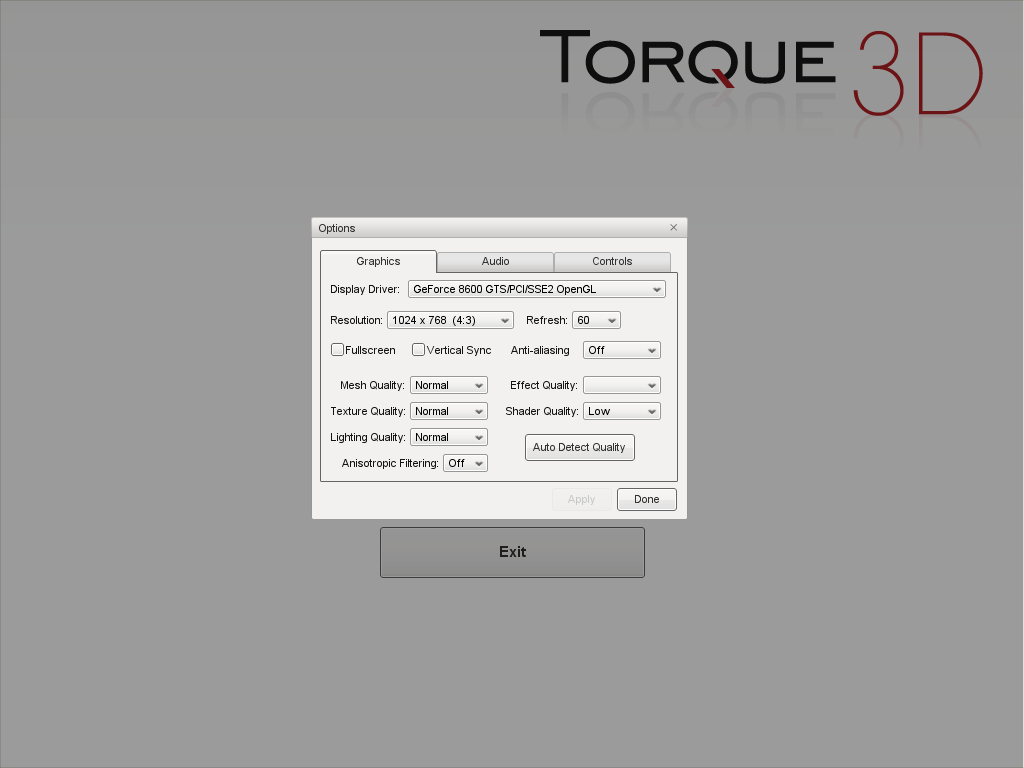This screenshot has width=1024, height=768.
Task: Enable the Fullscreen checkbox
Action: pyautogui.click(x=338, y=350)
